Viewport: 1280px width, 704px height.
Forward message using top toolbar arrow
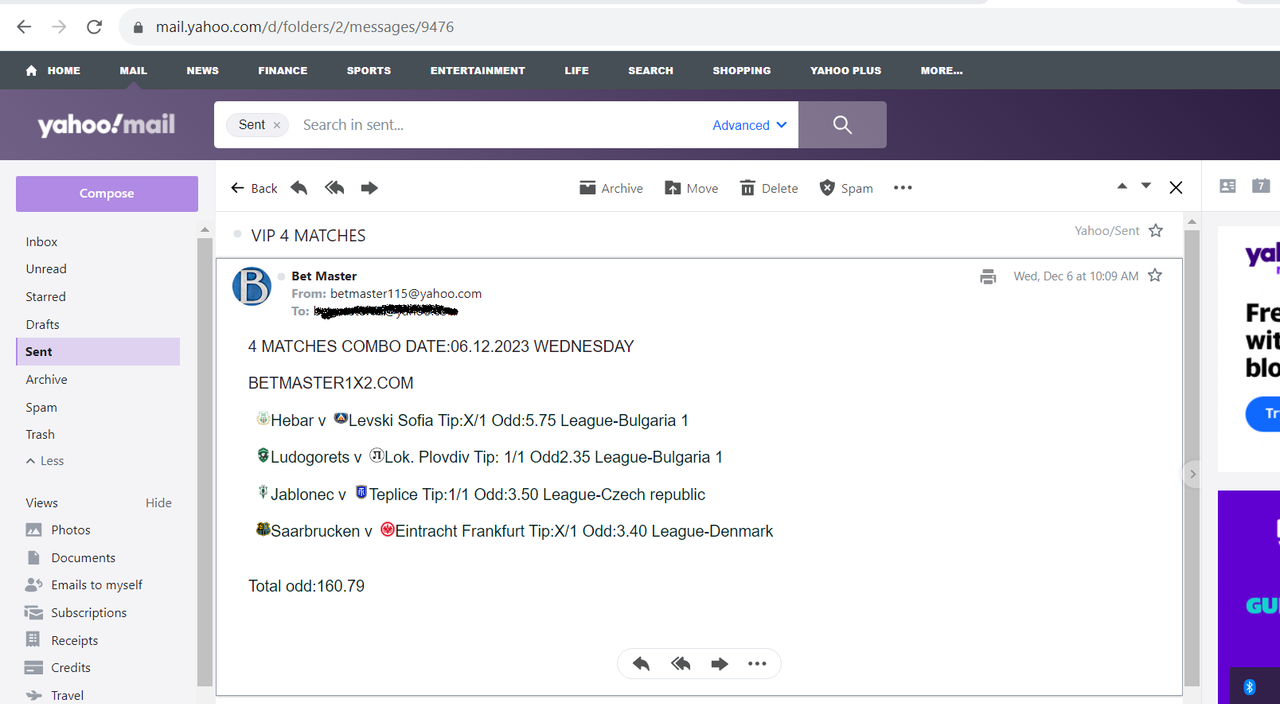pyautogui.click(x=369, y=188)
